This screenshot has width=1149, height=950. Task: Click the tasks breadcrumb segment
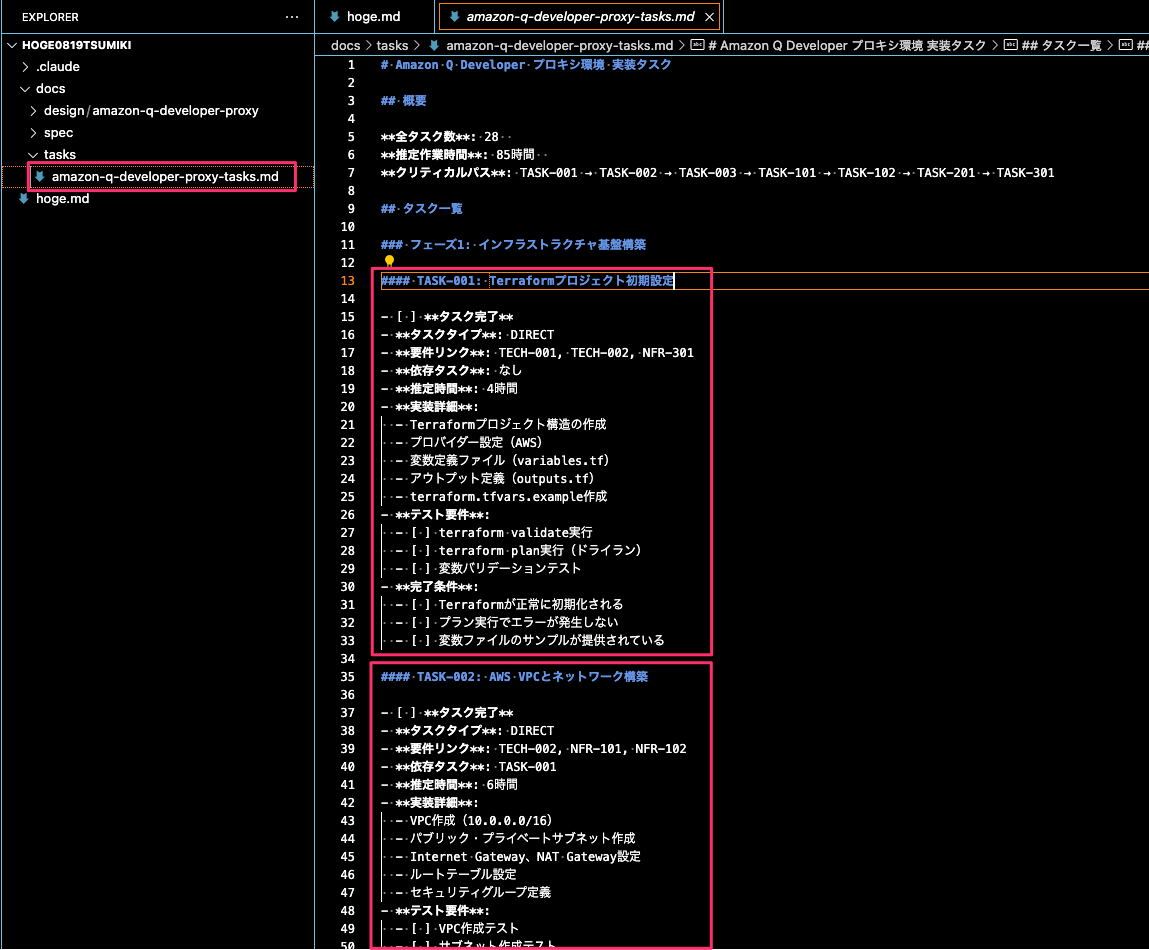392,45
